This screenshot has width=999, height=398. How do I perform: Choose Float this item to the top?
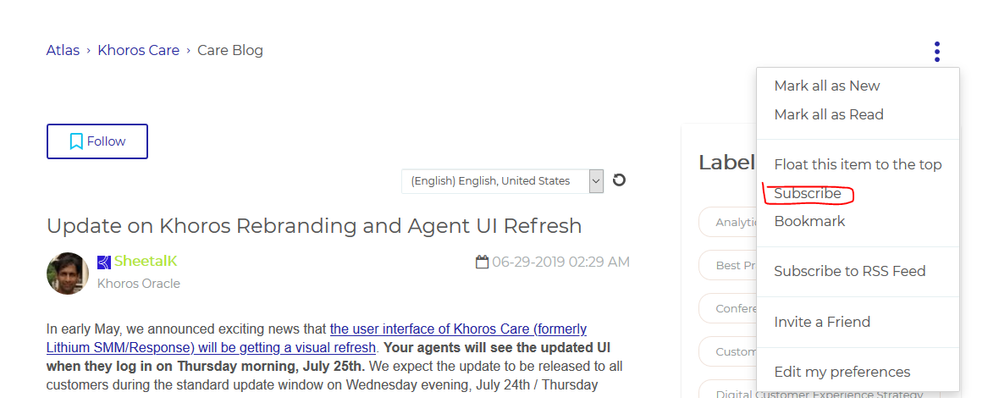[858, 164]
